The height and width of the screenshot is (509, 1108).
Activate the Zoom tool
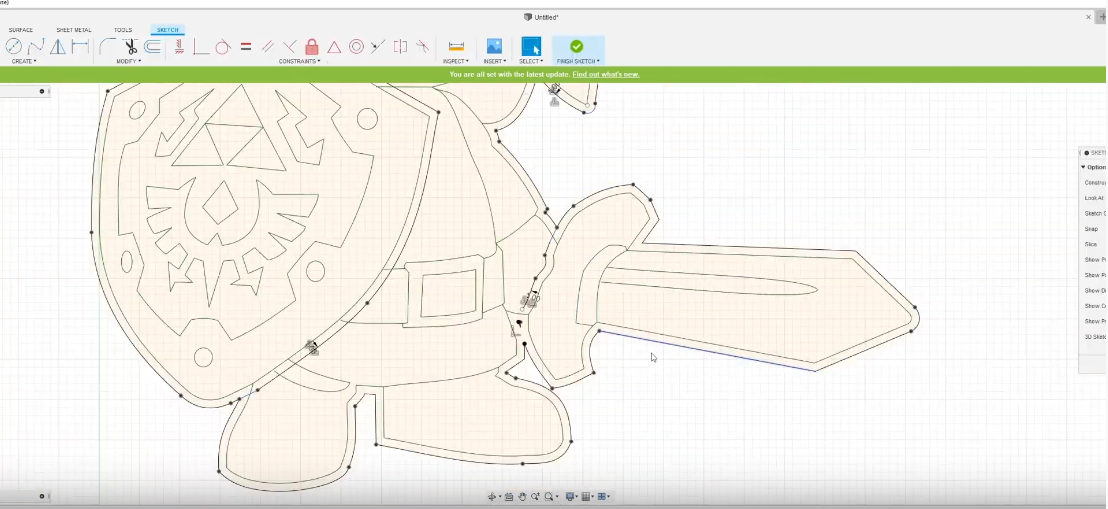[x=535, y=497]
